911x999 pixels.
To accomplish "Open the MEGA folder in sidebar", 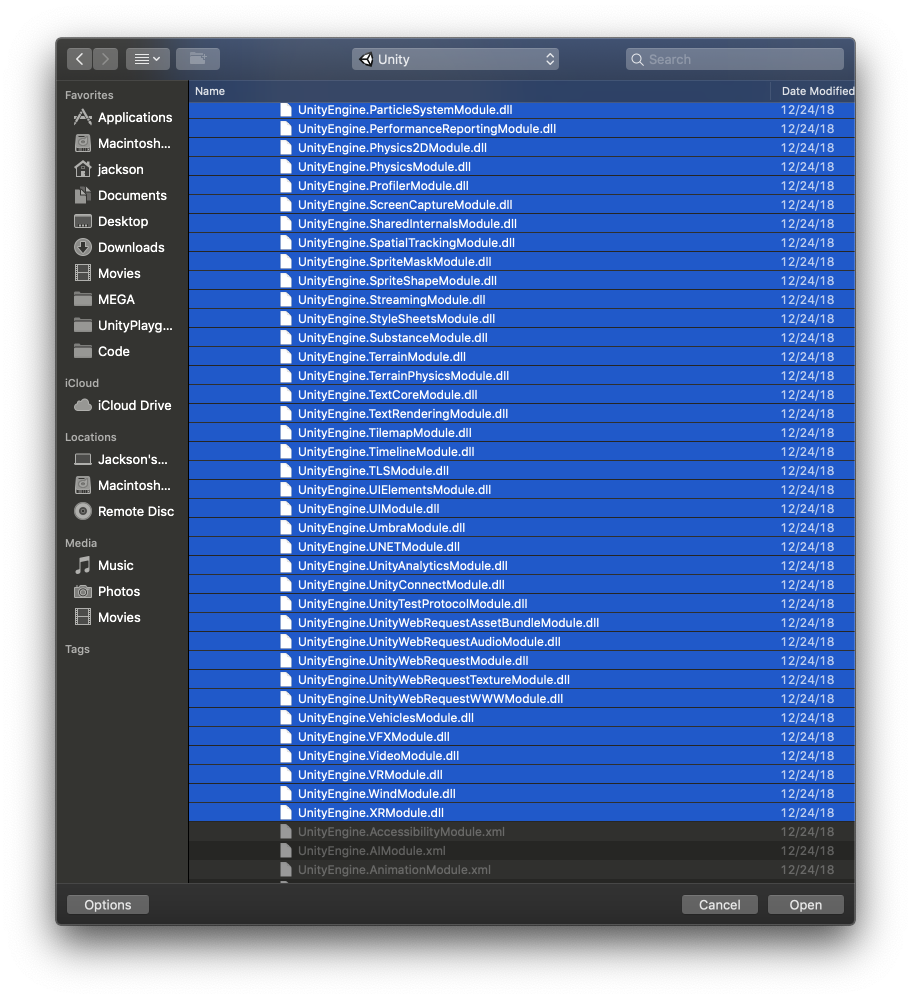I will coord(123,299).
